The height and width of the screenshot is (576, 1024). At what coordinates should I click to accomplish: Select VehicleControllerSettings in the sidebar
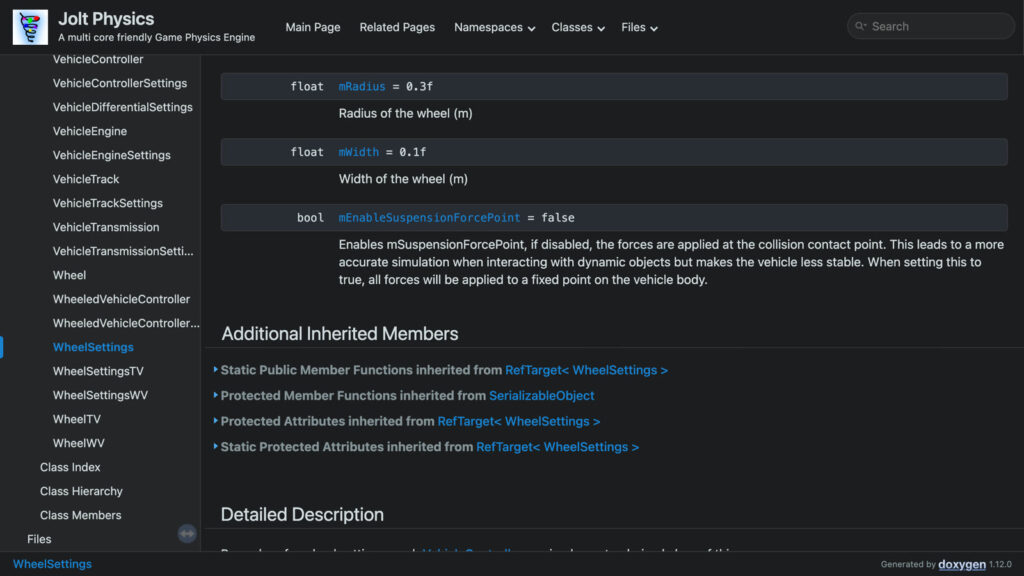coord(120,84)
